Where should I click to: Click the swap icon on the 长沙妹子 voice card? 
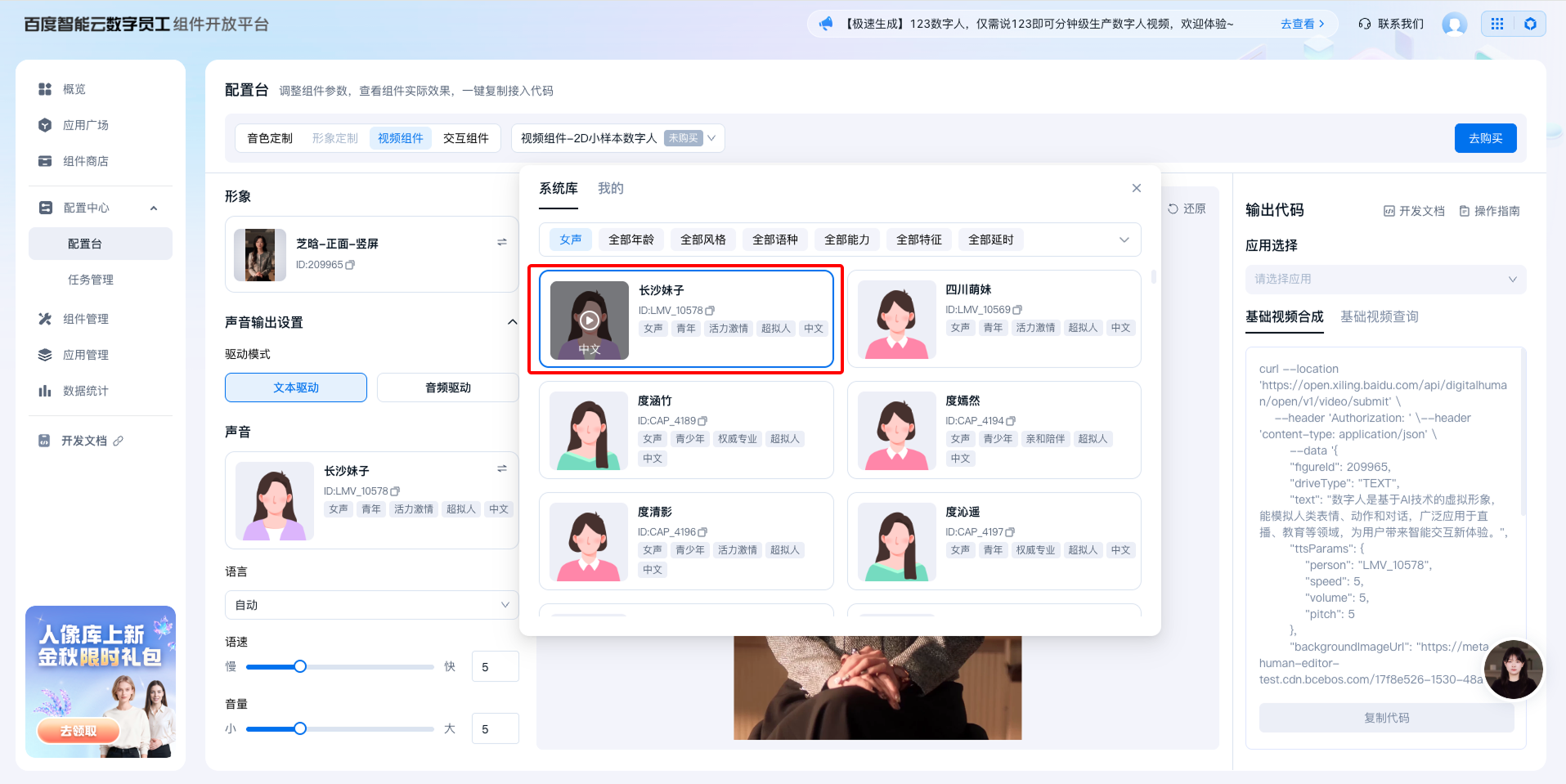click(501, 468)
